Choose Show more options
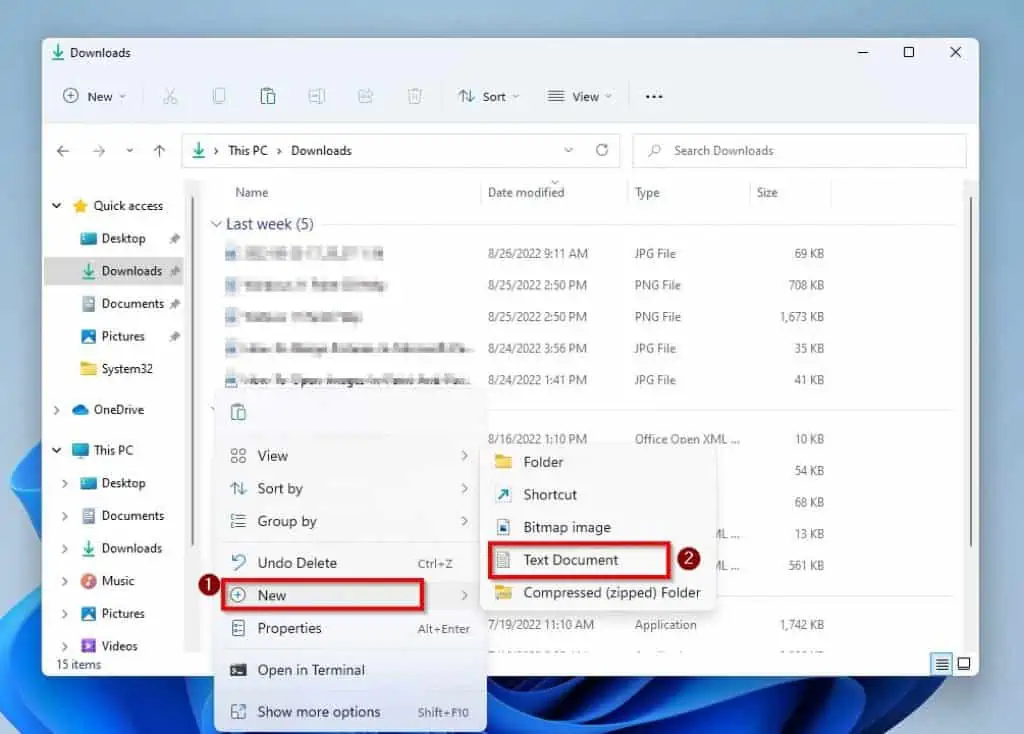The height and width of the screenshot is (734, 1024). (x=350, y=712)
